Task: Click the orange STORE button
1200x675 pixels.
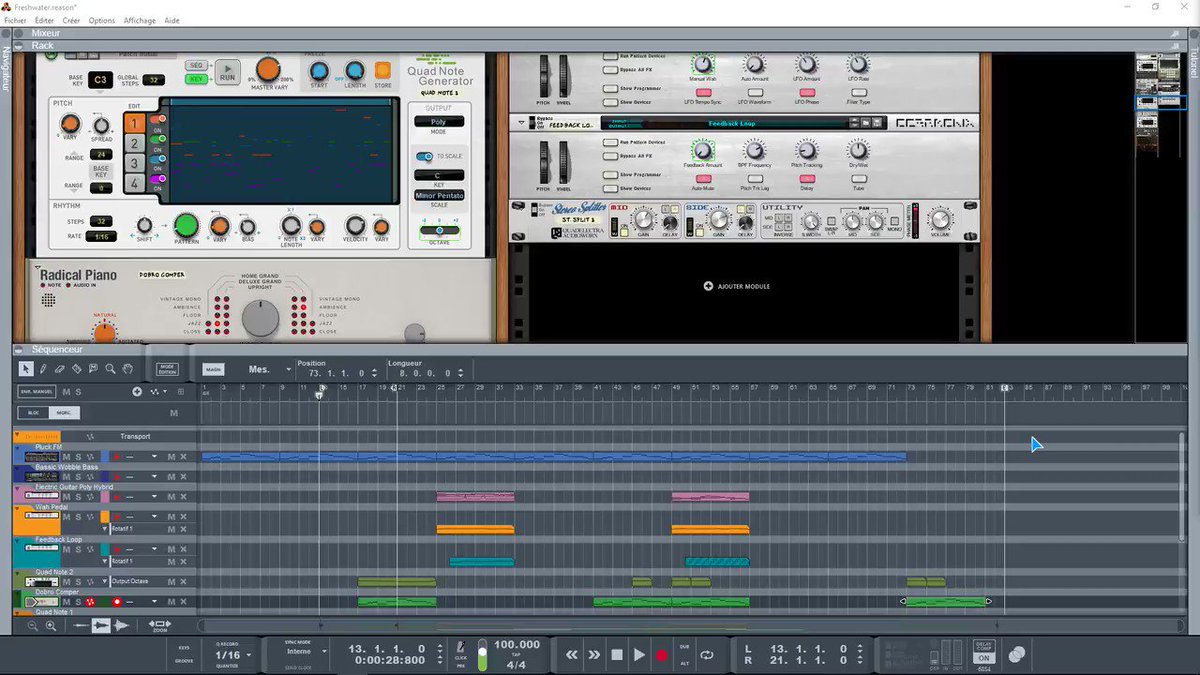Action: tap(383, 70)
